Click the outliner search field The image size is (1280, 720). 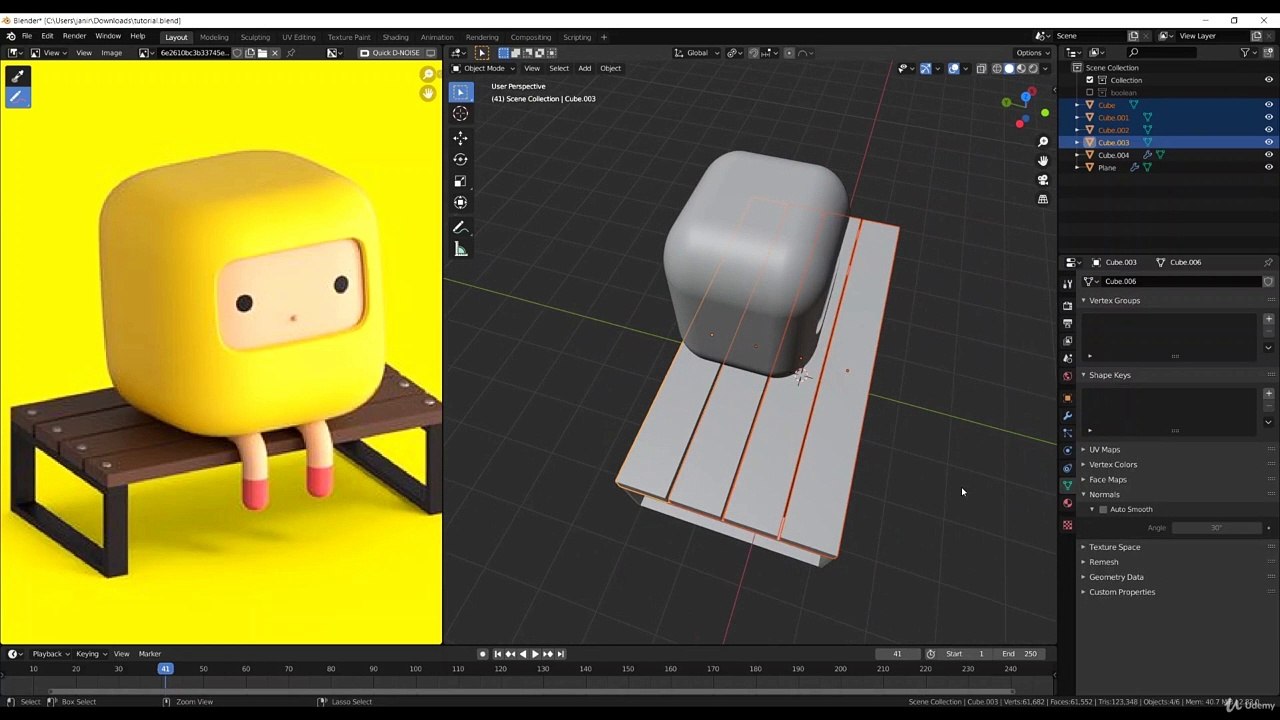(x=1178, y=53)
